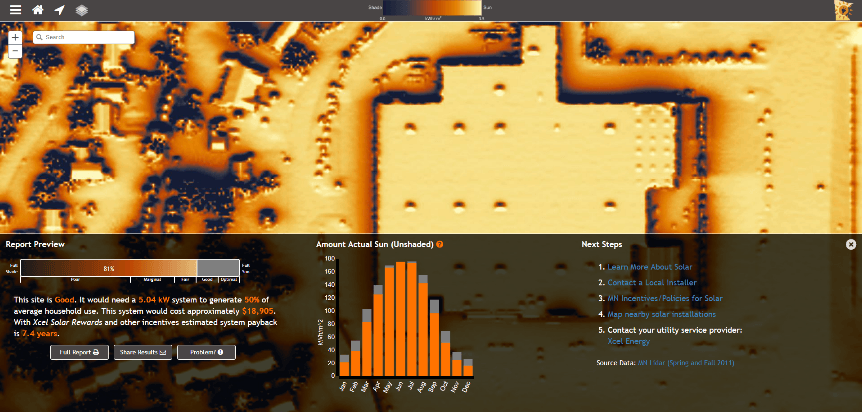862x412 pixels.
Task: Report a Problem with the results
Action: click(207, 352)
